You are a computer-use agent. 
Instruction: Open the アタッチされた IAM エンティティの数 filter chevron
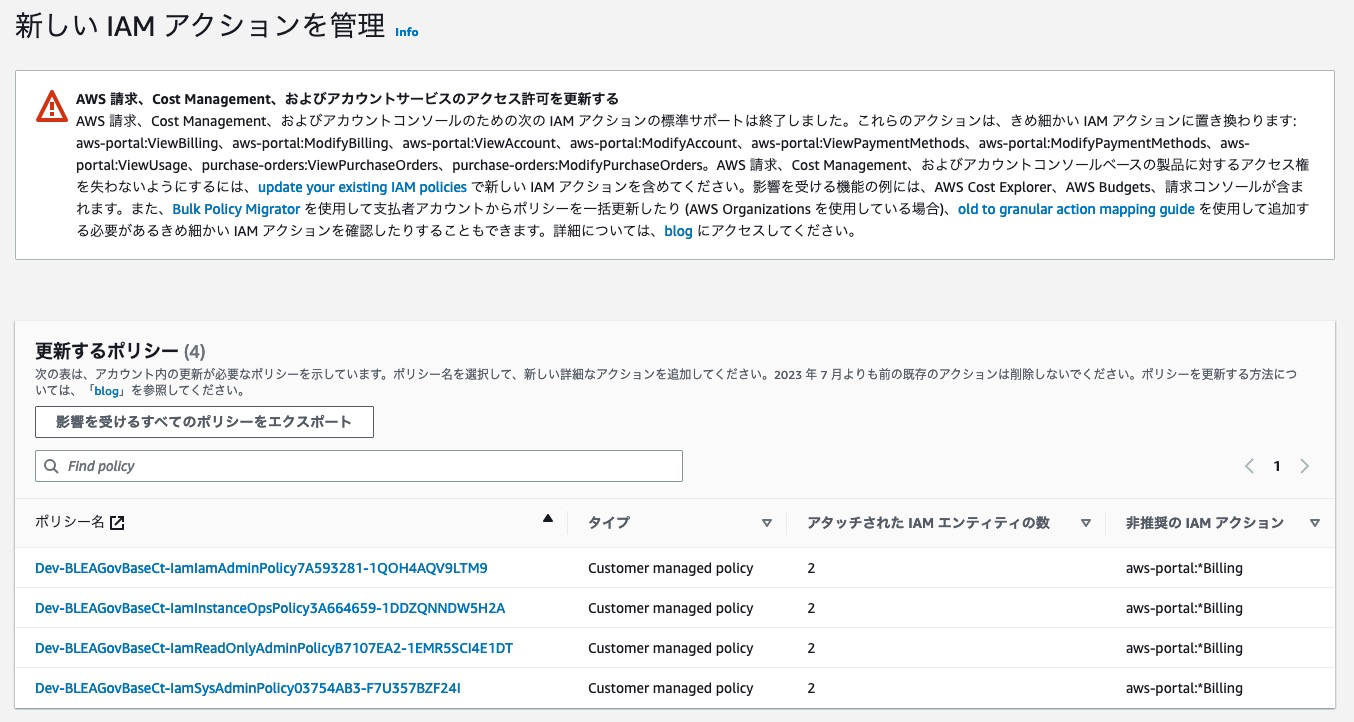pos(1086,522)
